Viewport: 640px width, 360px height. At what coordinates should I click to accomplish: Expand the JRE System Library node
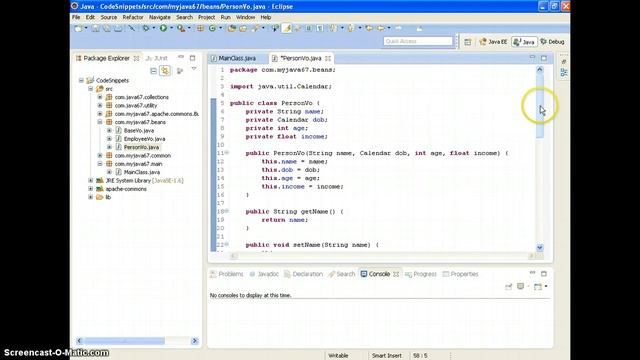(x=91, y=180)
